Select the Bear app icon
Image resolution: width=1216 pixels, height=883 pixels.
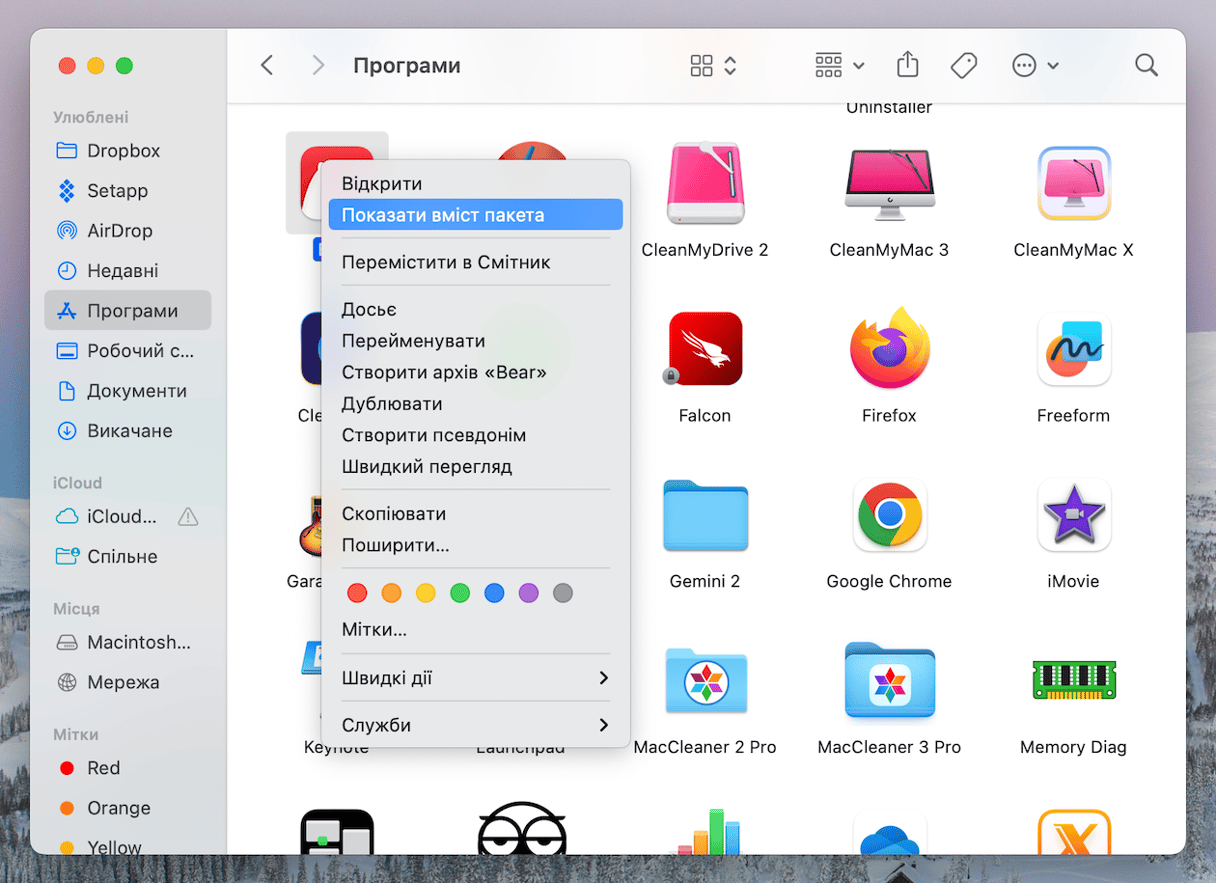(337, 184)
